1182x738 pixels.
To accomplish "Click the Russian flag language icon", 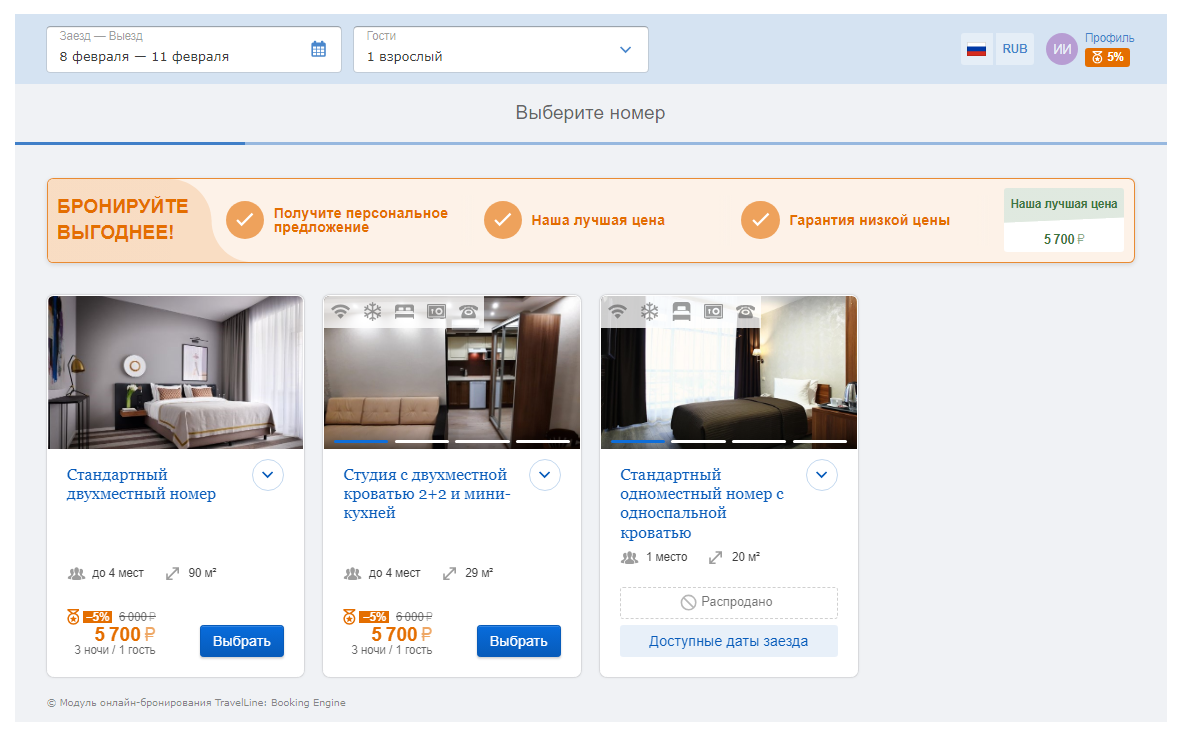I will coord(976,50).
